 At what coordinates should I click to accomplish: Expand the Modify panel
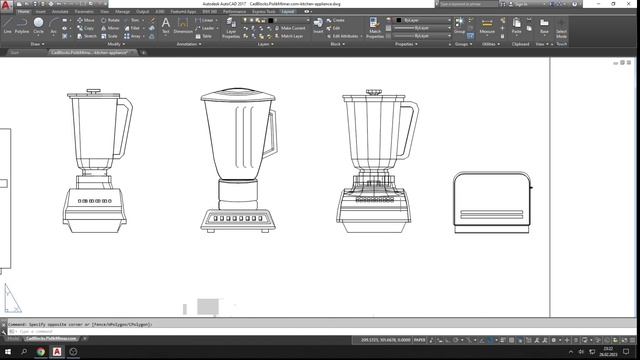tap(116, 44)
